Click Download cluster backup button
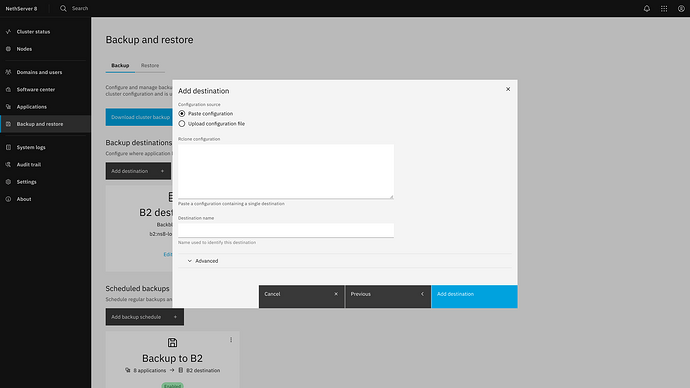The image size is (690, 388). (139, 117)
